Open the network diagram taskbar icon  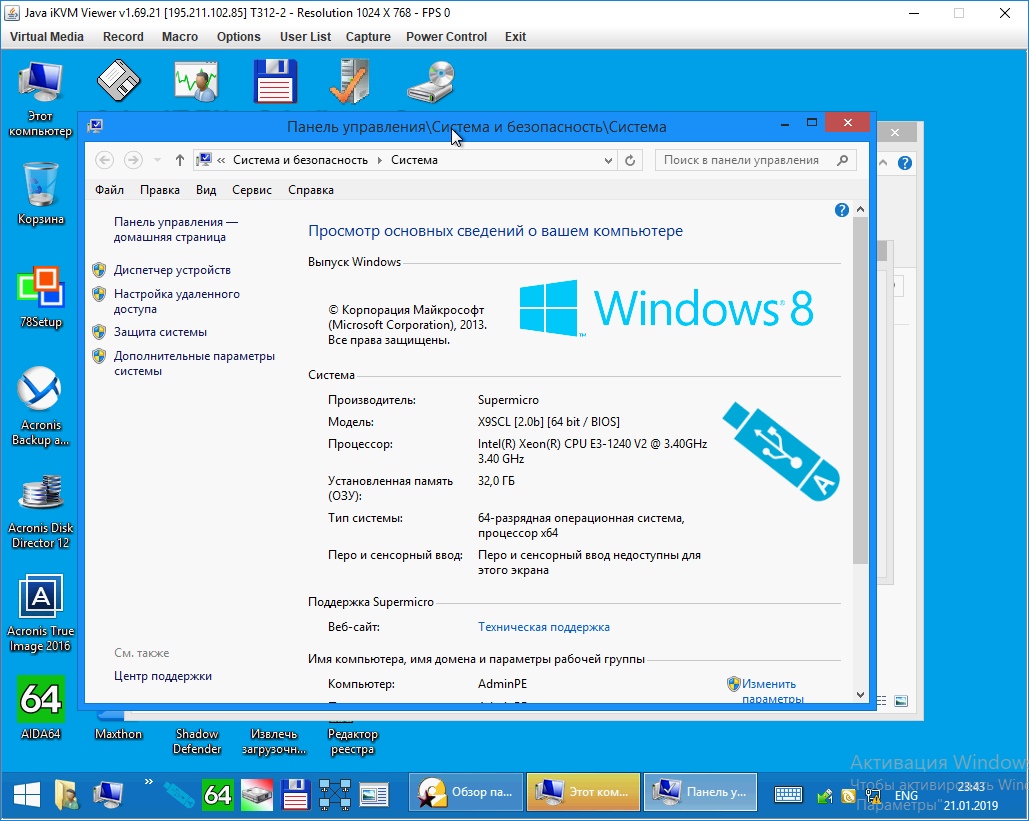click(335, 795)
